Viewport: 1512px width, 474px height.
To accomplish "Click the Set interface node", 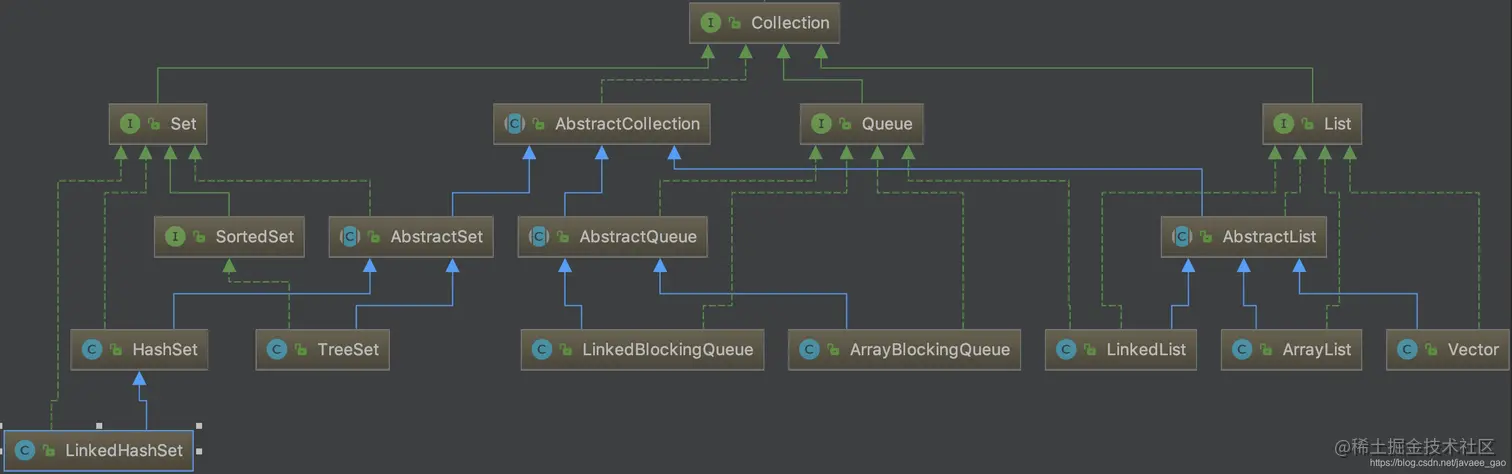I will (159, 124).
